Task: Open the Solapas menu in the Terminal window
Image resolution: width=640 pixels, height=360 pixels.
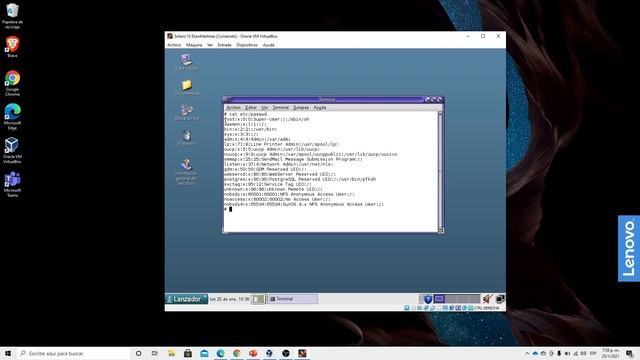Action: [x=301, y=108]
